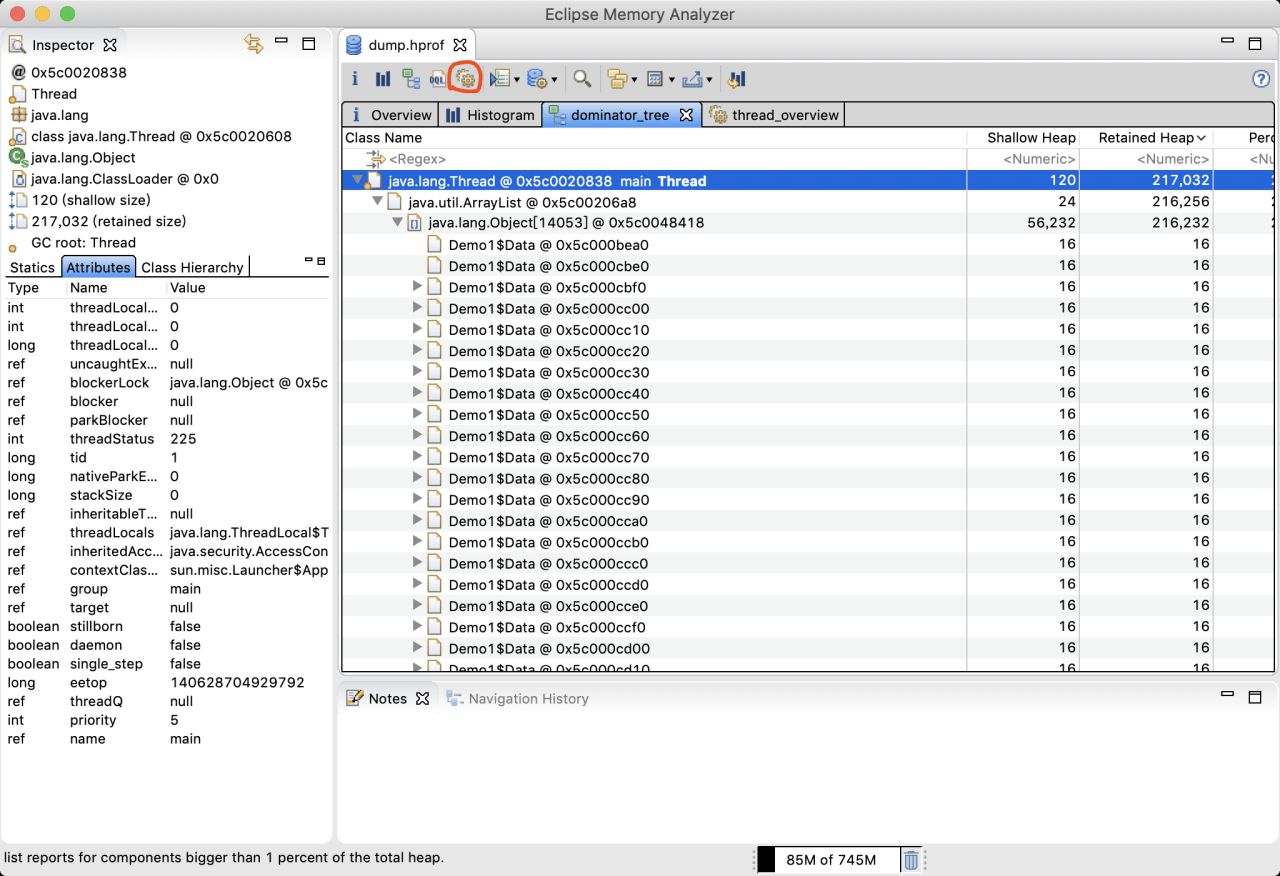The height and width of the screenshot is (876, 1280).
Task: Close the dominator_tree tab
Action: point(686,115)
